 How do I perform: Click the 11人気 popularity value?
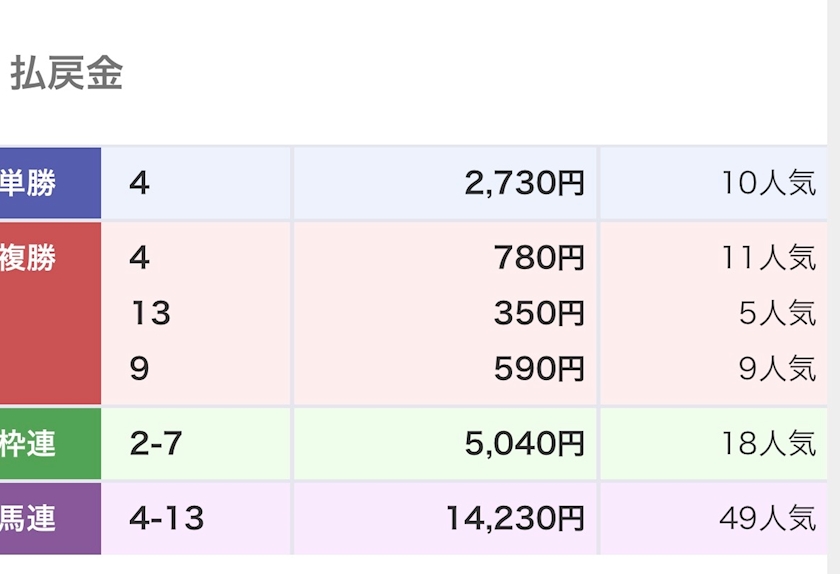tap(768, 258)
